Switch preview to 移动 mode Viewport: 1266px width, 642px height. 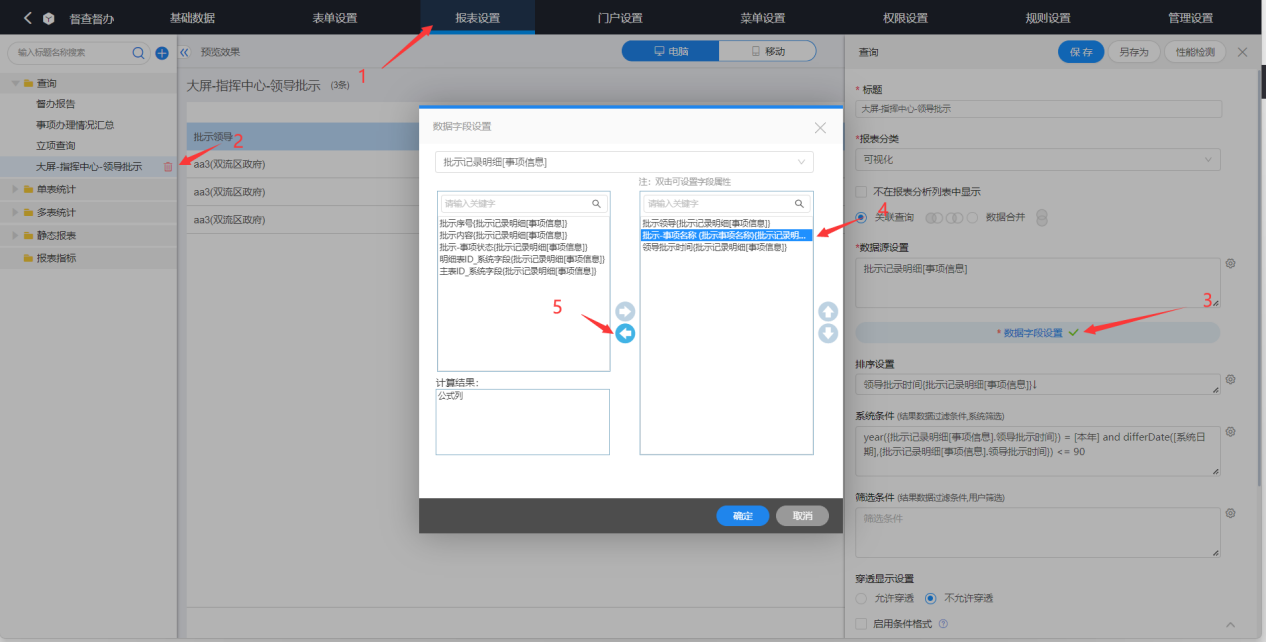coord(767,51)
